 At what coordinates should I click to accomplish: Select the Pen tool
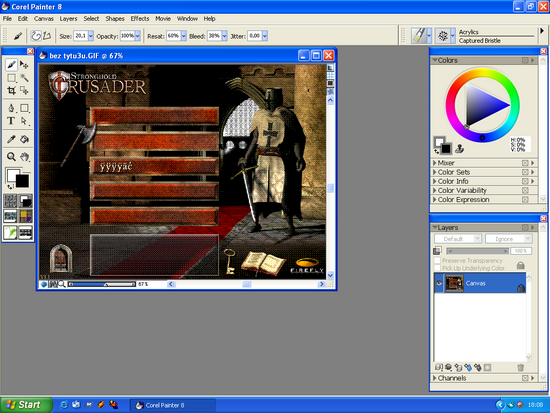click(x=11, y=108)
